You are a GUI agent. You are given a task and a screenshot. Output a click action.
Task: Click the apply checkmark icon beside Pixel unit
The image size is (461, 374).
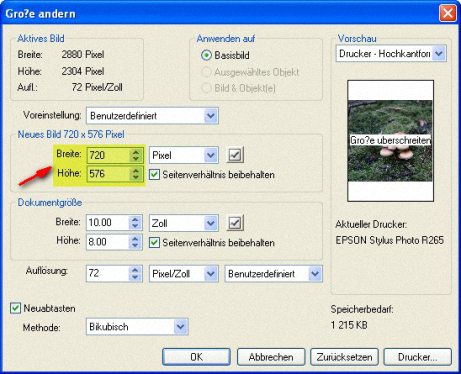235,155
